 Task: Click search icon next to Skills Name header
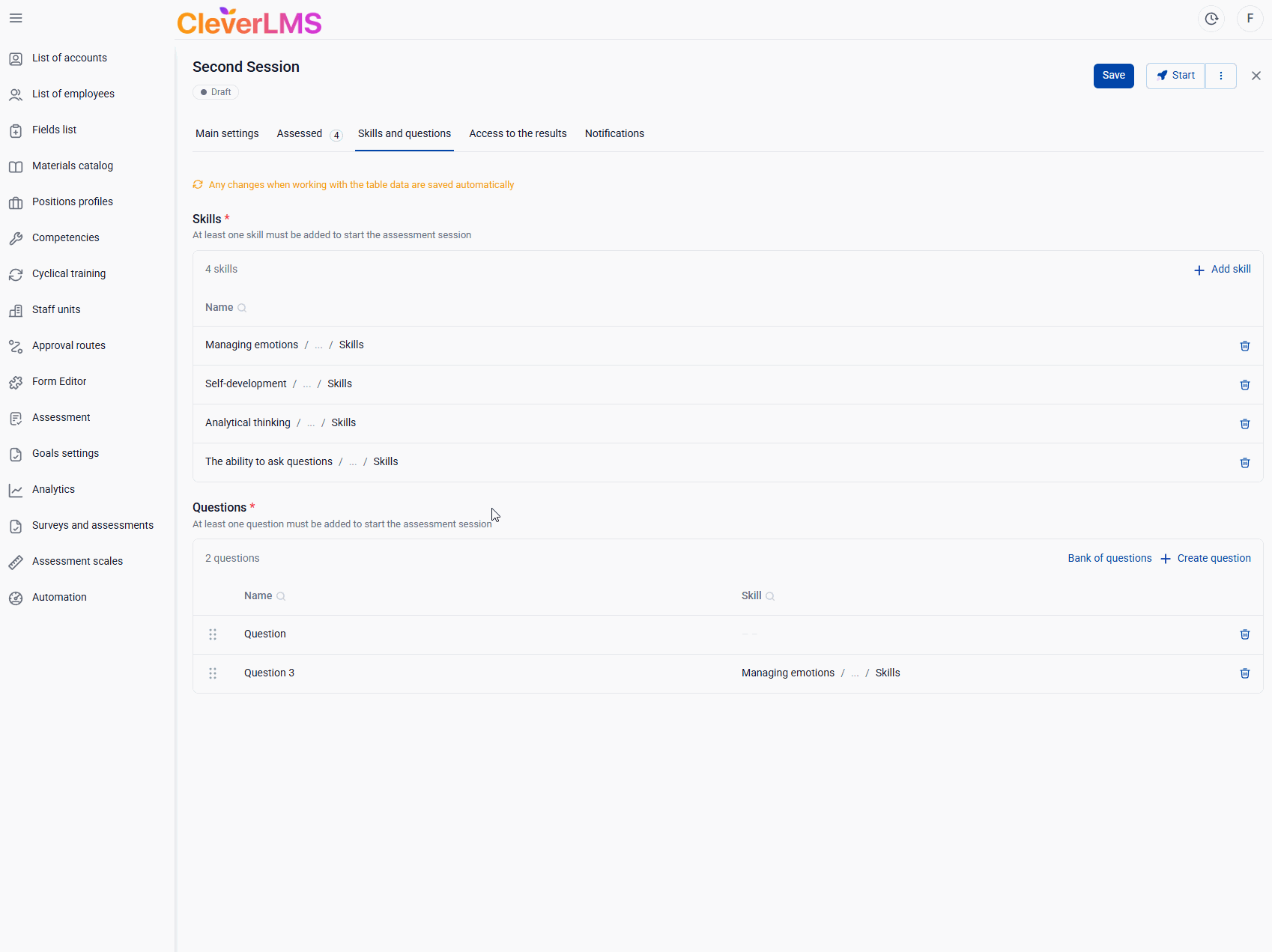pos(242,308)
